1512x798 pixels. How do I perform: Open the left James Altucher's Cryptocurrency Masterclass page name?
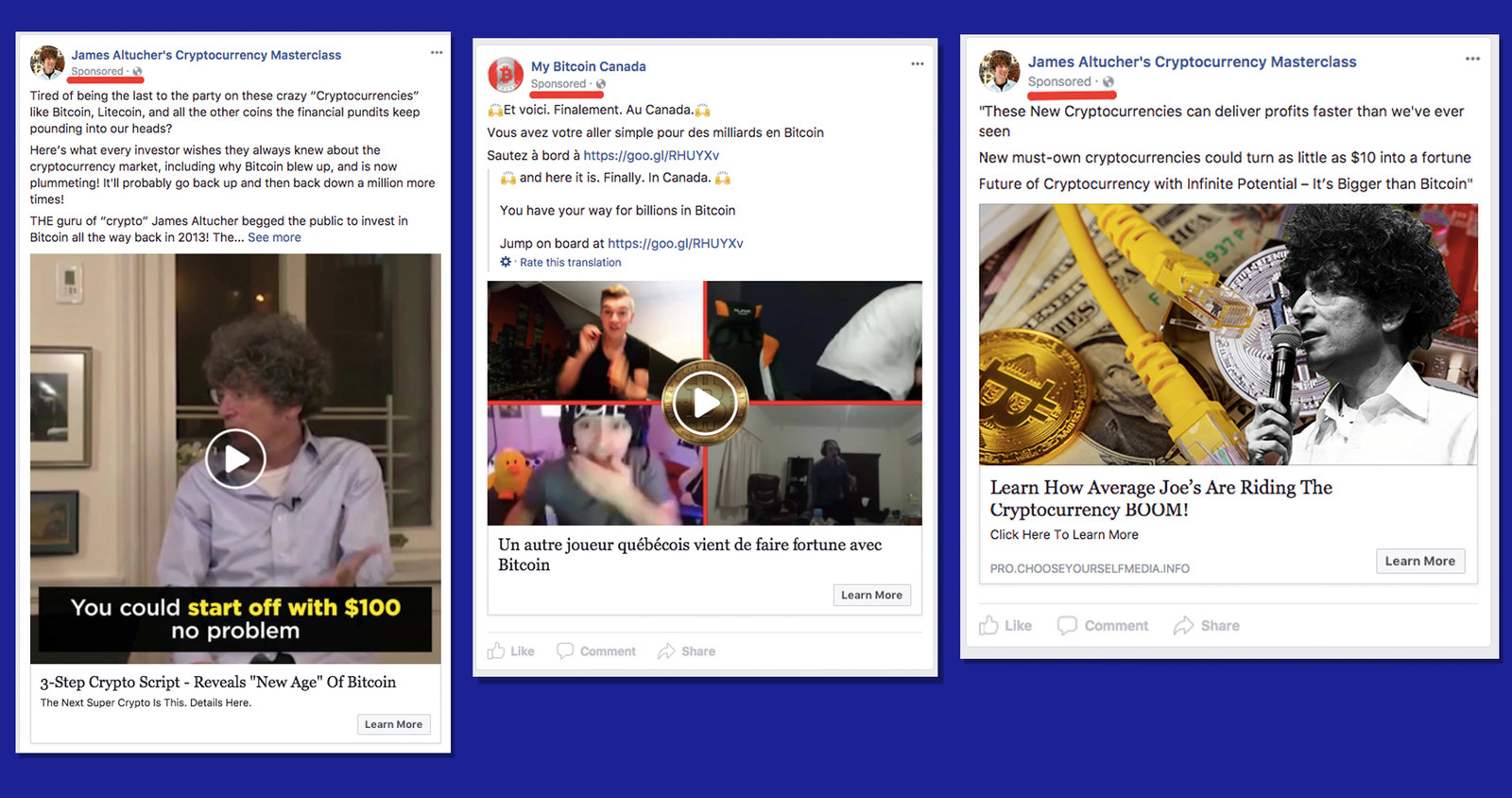tap(206, 55)
